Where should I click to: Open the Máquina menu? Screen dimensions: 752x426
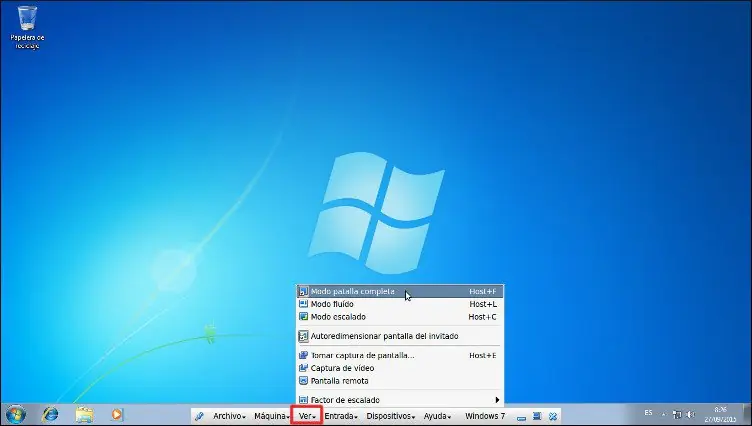[271, 416]
